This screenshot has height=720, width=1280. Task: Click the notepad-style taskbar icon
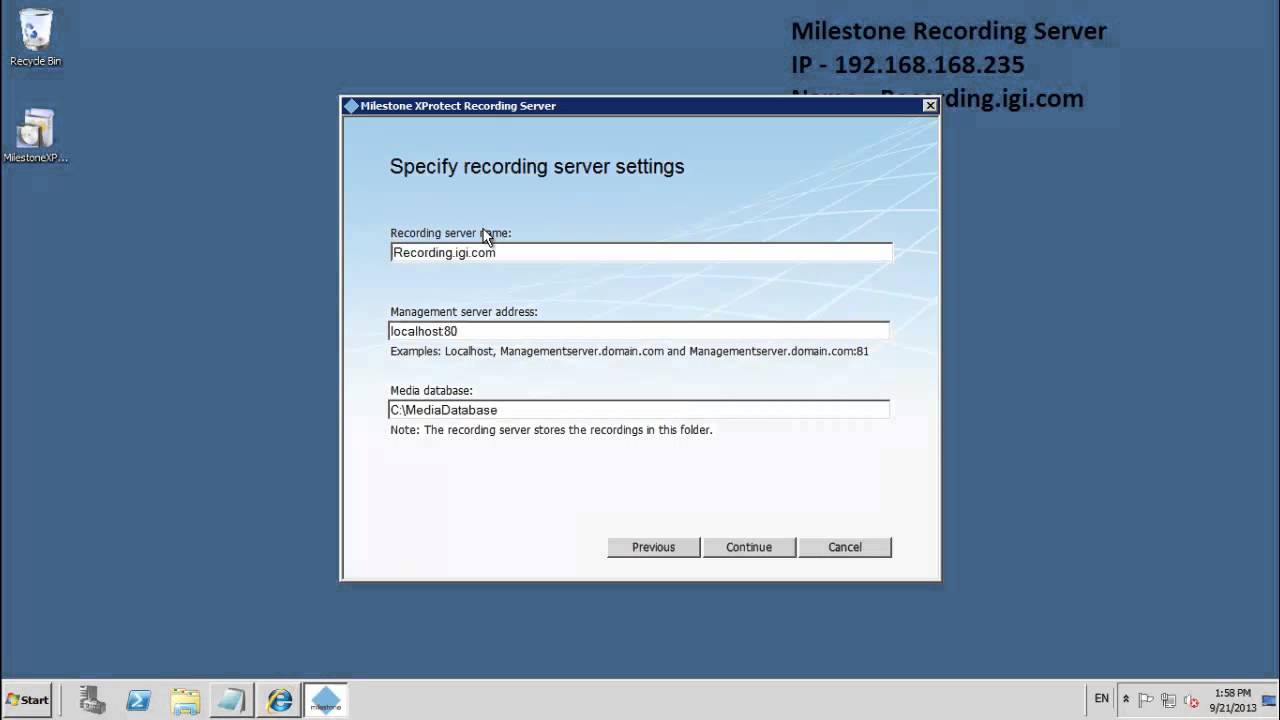pos(232,699)
